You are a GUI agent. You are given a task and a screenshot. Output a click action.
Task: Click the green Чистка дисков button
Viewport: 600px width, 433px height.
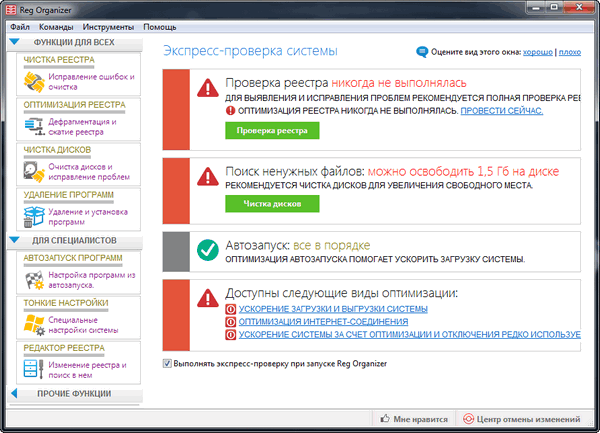pos(272,204)
